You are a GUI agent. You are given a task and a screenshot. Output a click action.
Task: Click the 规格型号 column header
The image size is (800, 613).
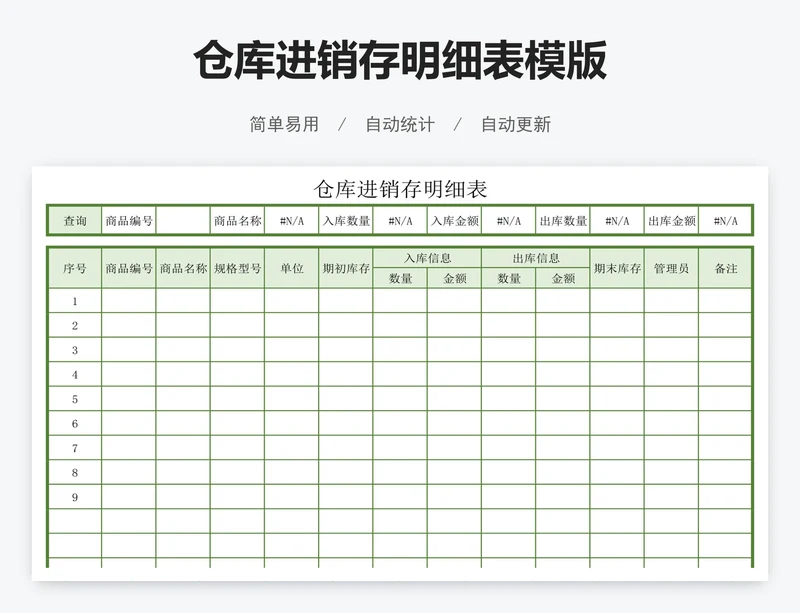tap(237, 268)
